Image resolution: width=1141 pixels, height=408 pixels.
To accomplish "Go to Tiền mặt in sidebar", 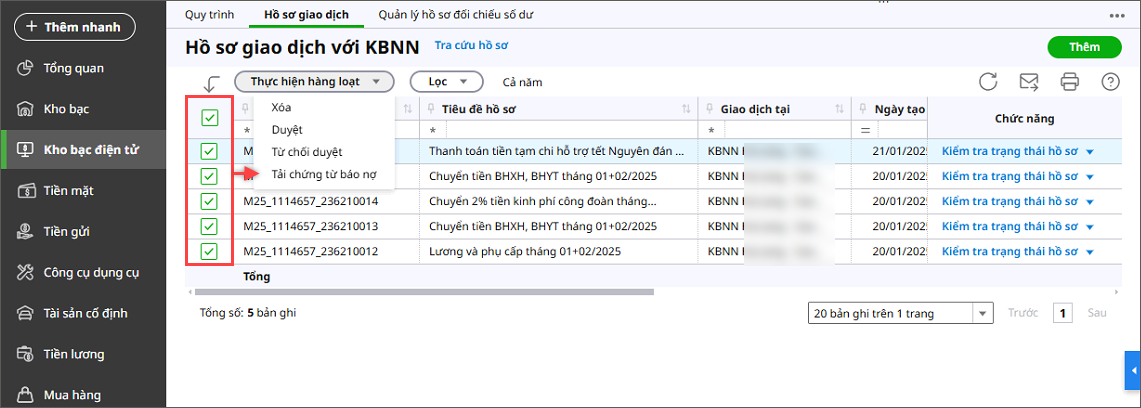I will pyautogui.click(x=68, y=190).
